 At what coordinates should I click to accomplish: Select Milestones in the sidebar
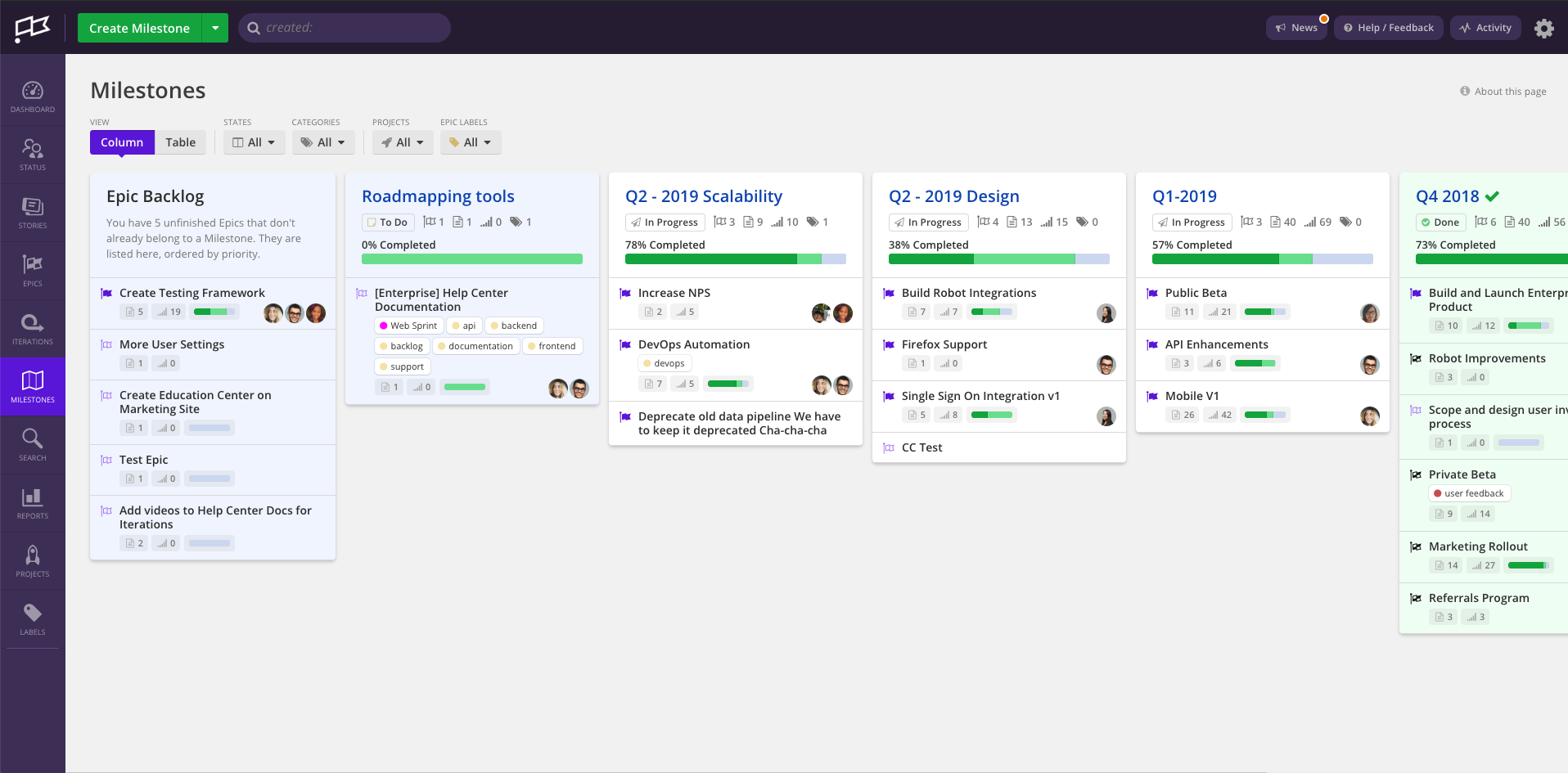coord(33,387)
